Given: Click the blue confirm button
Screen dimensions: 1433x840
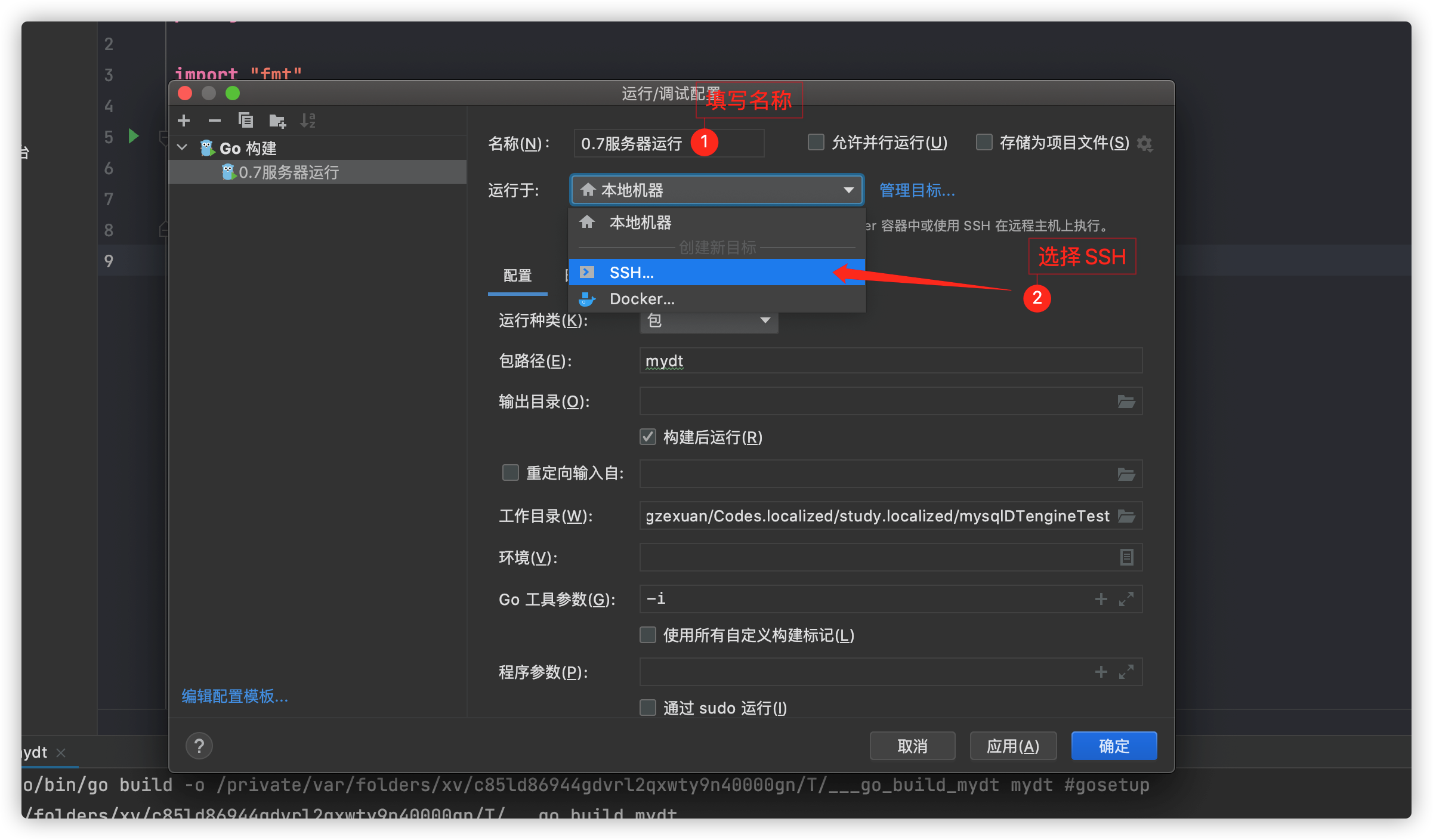Looking at the screenshot, I should point(1113,746).
